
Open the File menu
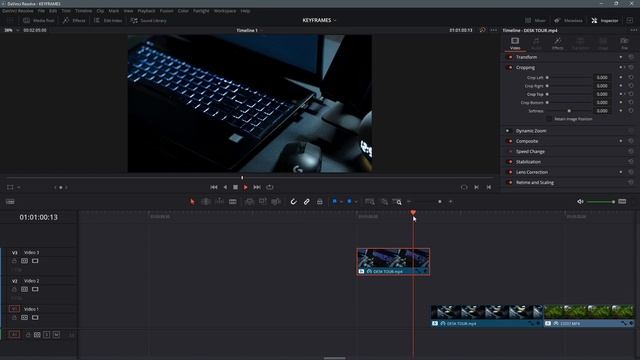(x=41, y=11)
